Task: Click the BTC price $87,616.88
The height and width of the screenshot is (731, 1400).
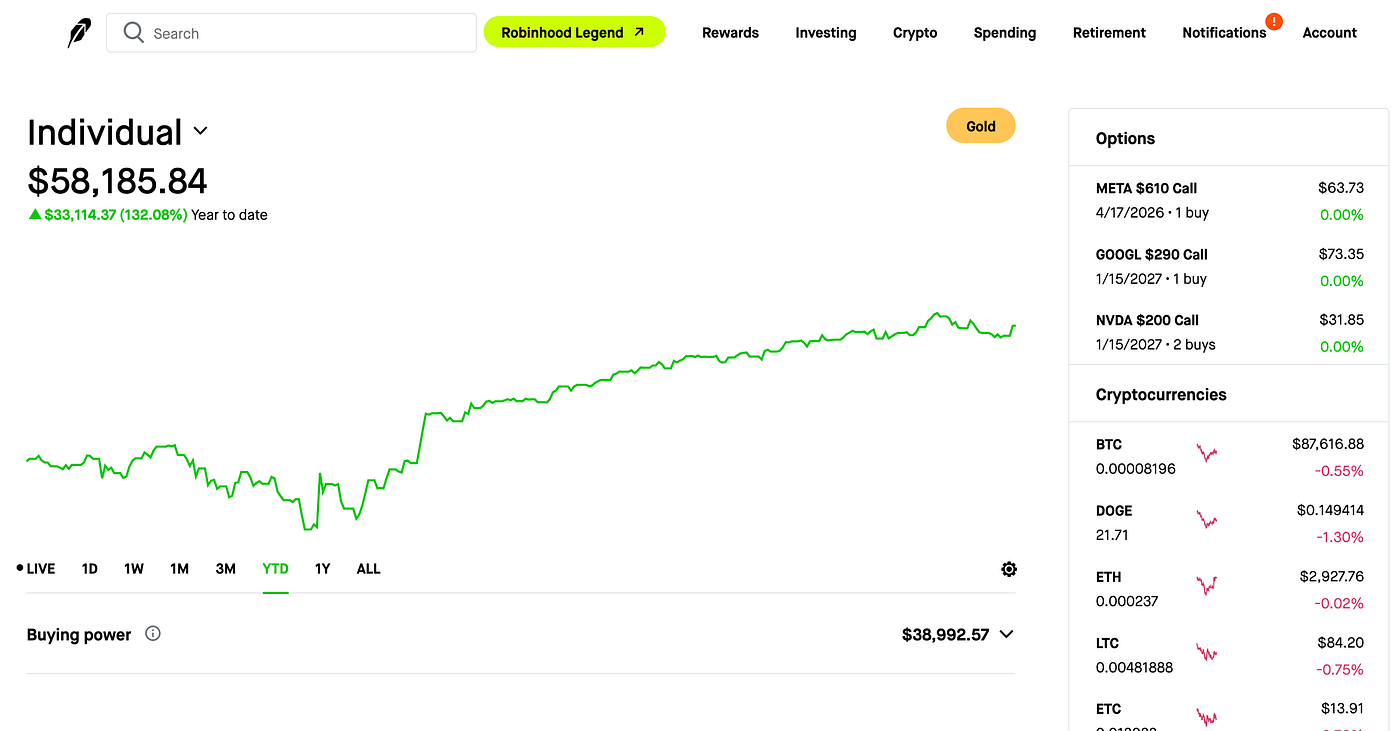Action: click(x=1327, y=444)
